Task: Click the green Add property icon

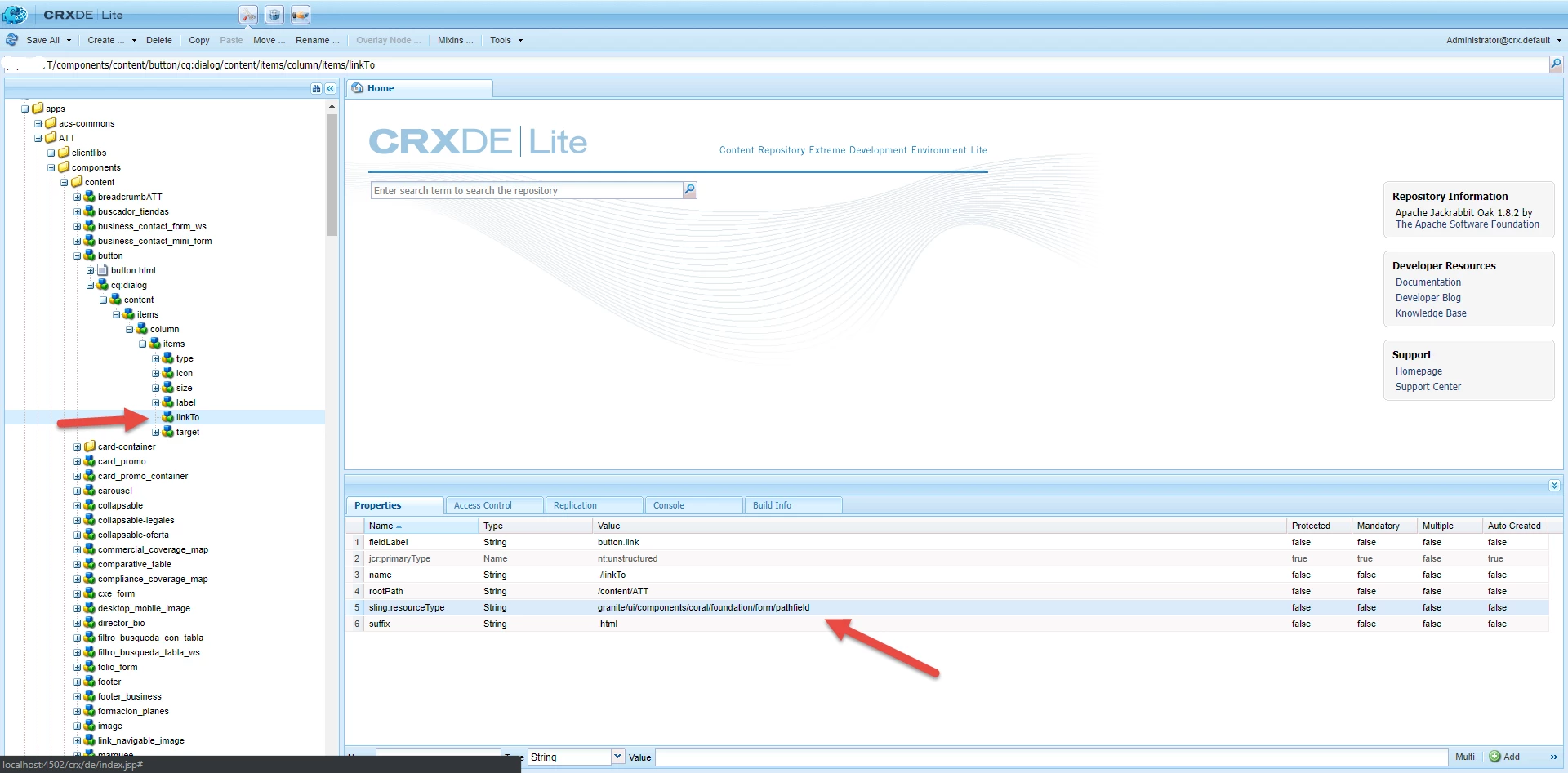Action: point(1495,757)
